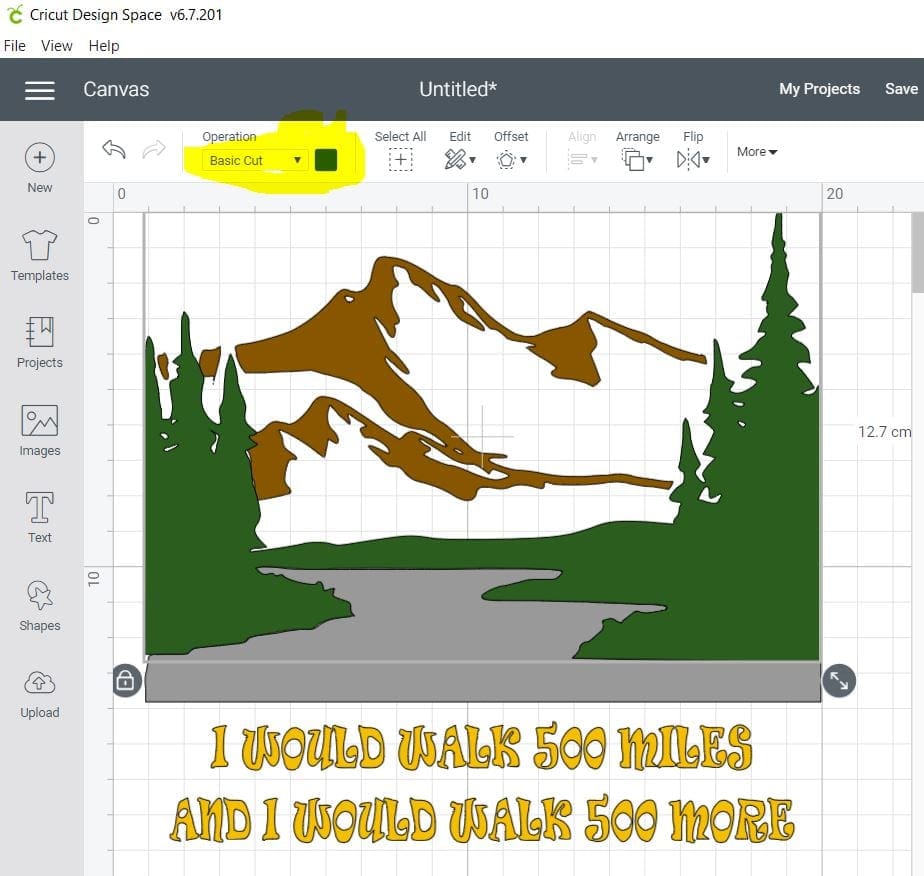Viewport: 924px width, 876px height.
Task: Open the Operation Basic Cut dropdown
Action: point(255,160)
